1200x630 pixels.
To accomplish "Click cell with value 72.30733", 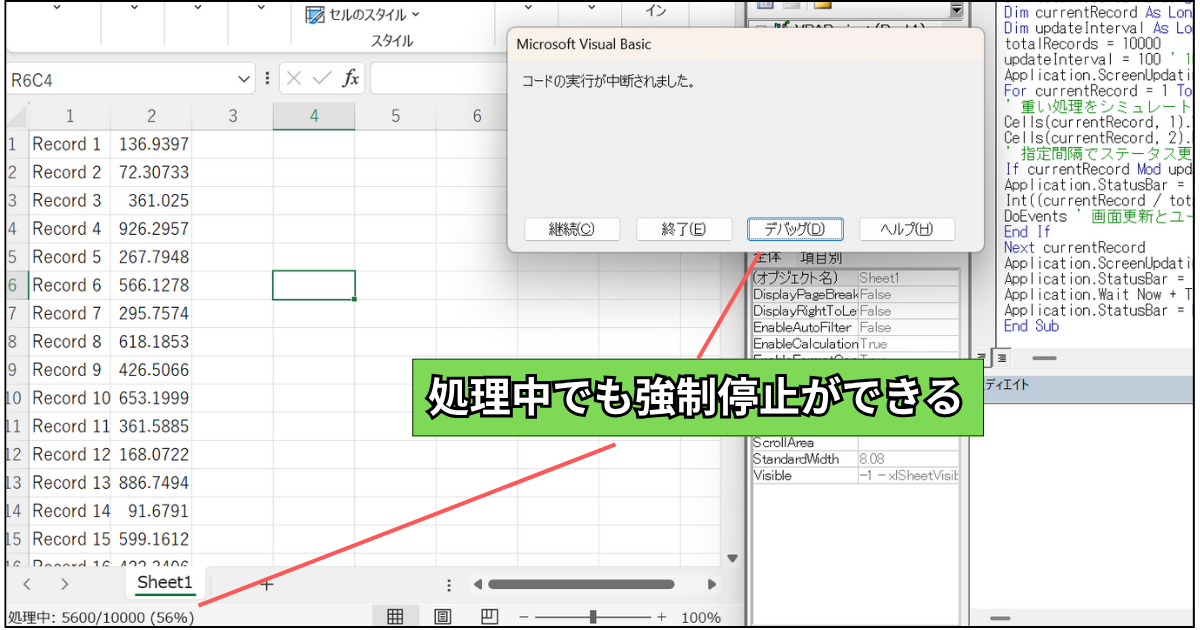I will coord(153,172).
